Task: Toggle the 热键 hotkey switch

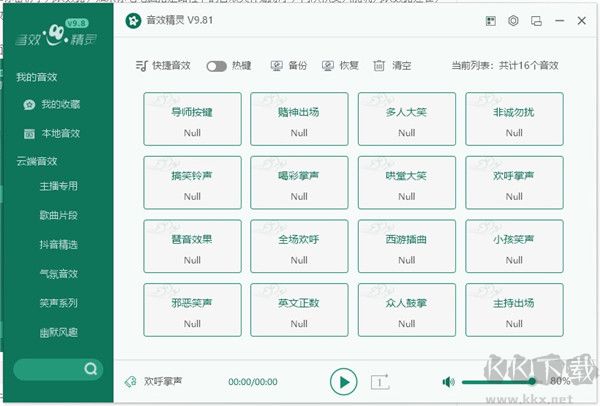Action: pyautogui.click(x=217, y=66)
